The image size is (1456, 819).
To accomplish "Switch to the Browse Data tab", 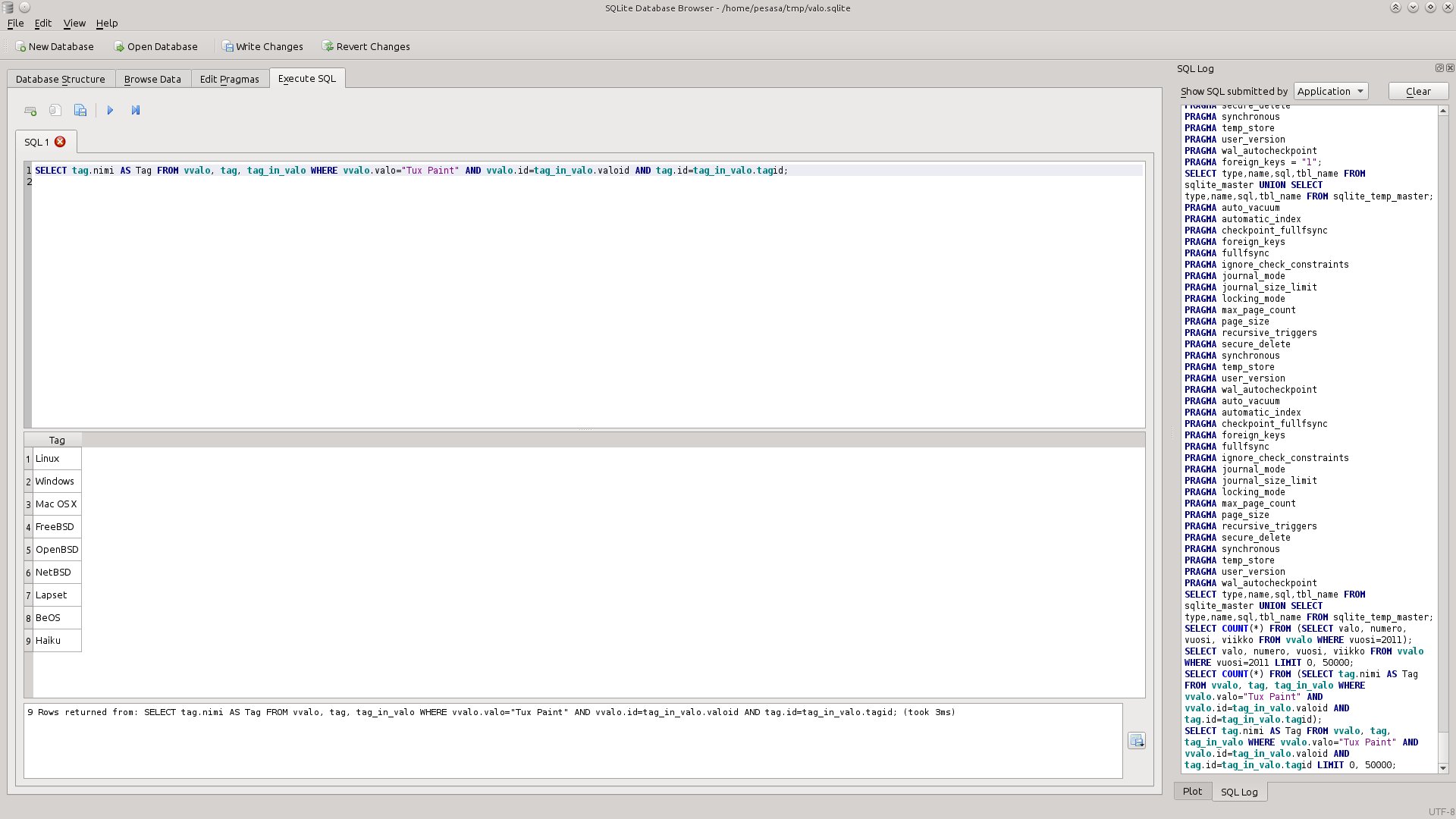I will click(x=152, y=79).
